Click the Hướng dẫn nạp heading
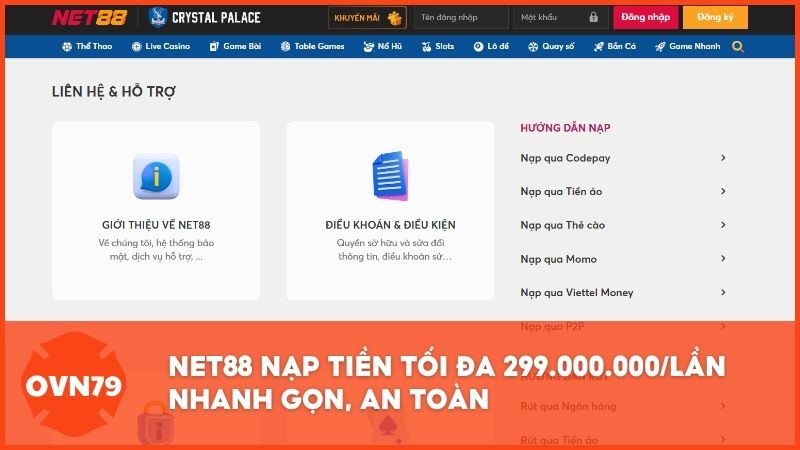The height and width of the screenshot is (450, 800). [565, 128]
